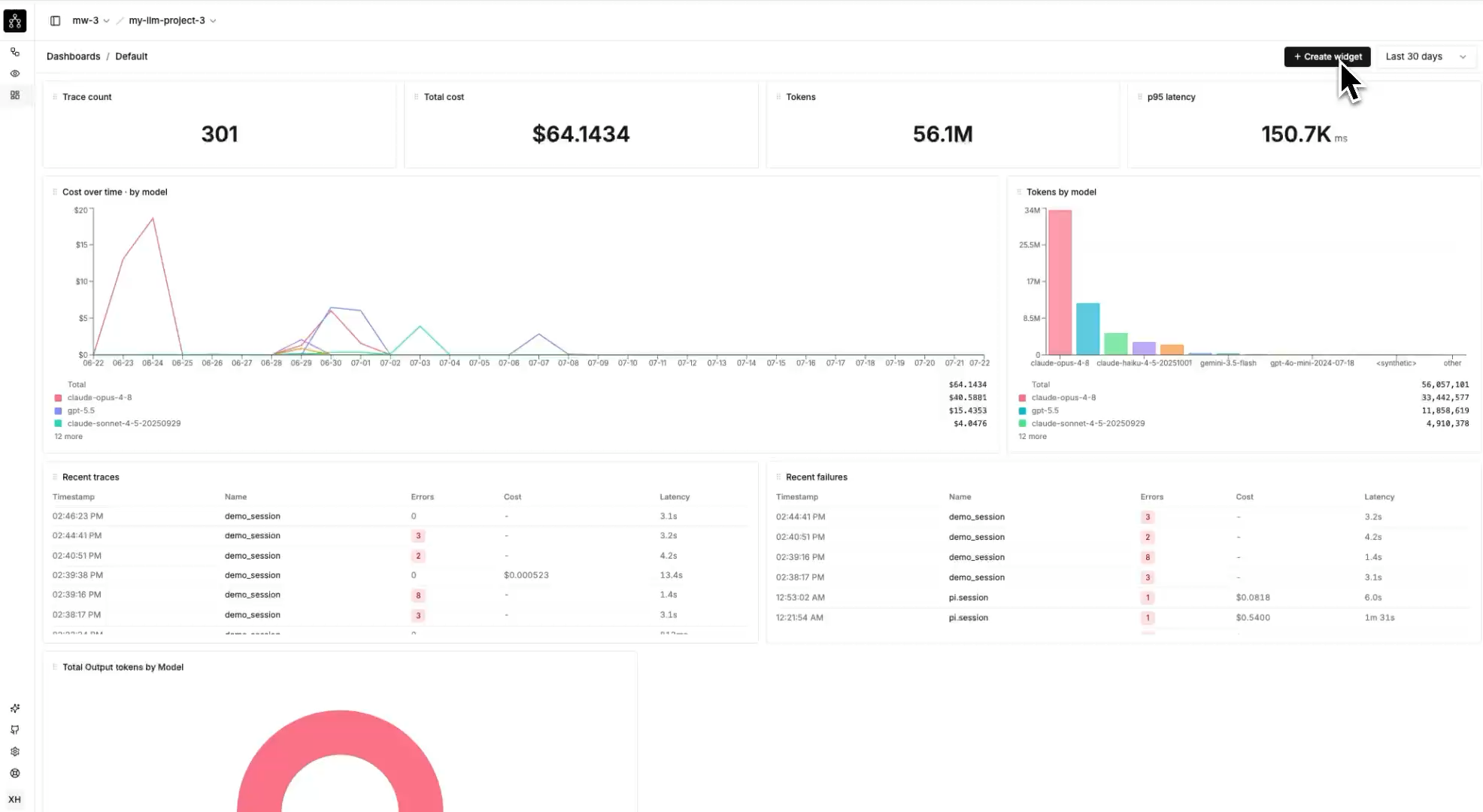Click the p95 latency widget drag handle
Screen dimensions: 1483x812
coord(1140,97)
